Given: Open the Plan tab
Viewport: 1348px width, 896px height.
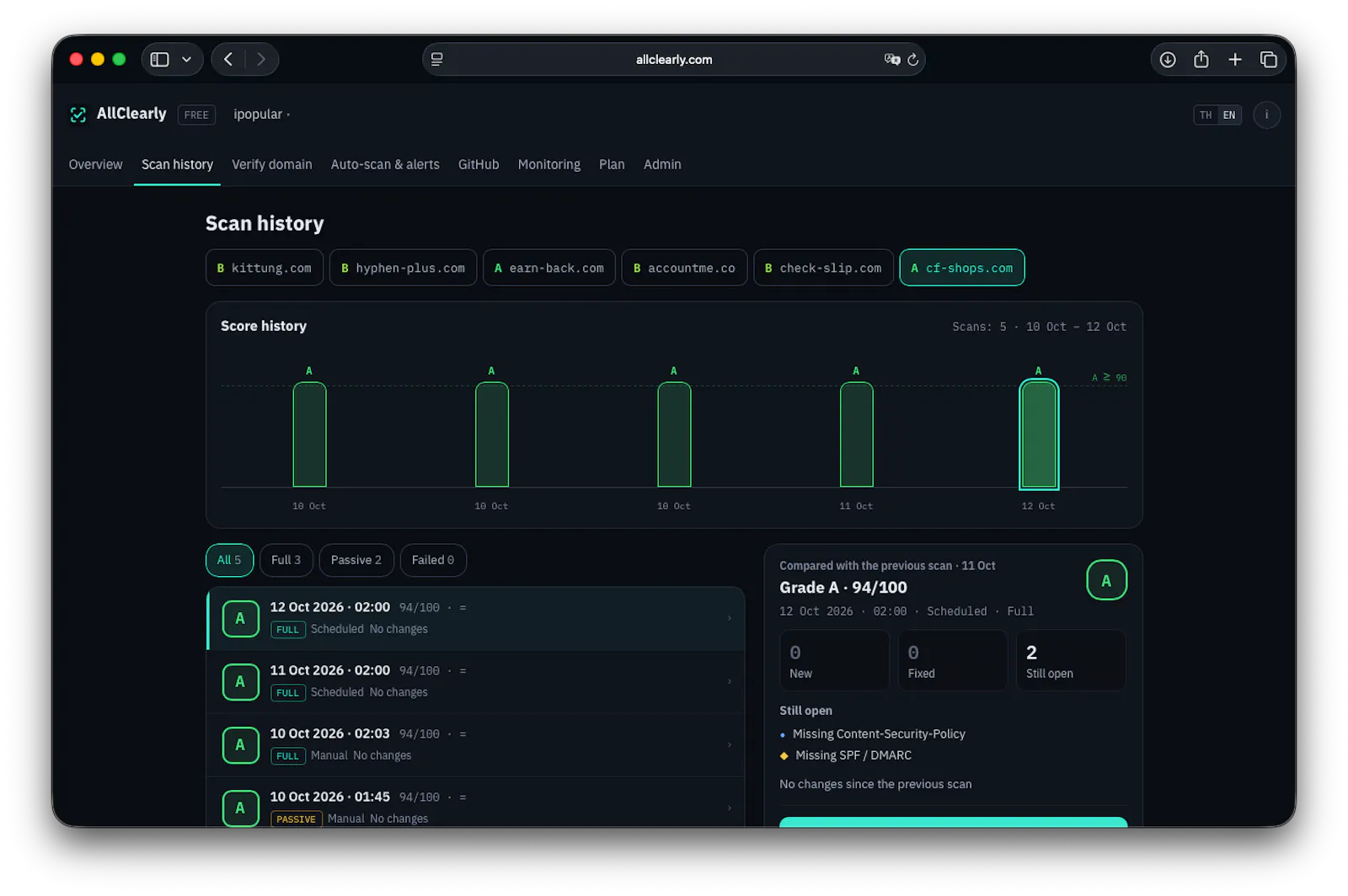Looking at the screenshot, I should [x=612, y=164].
